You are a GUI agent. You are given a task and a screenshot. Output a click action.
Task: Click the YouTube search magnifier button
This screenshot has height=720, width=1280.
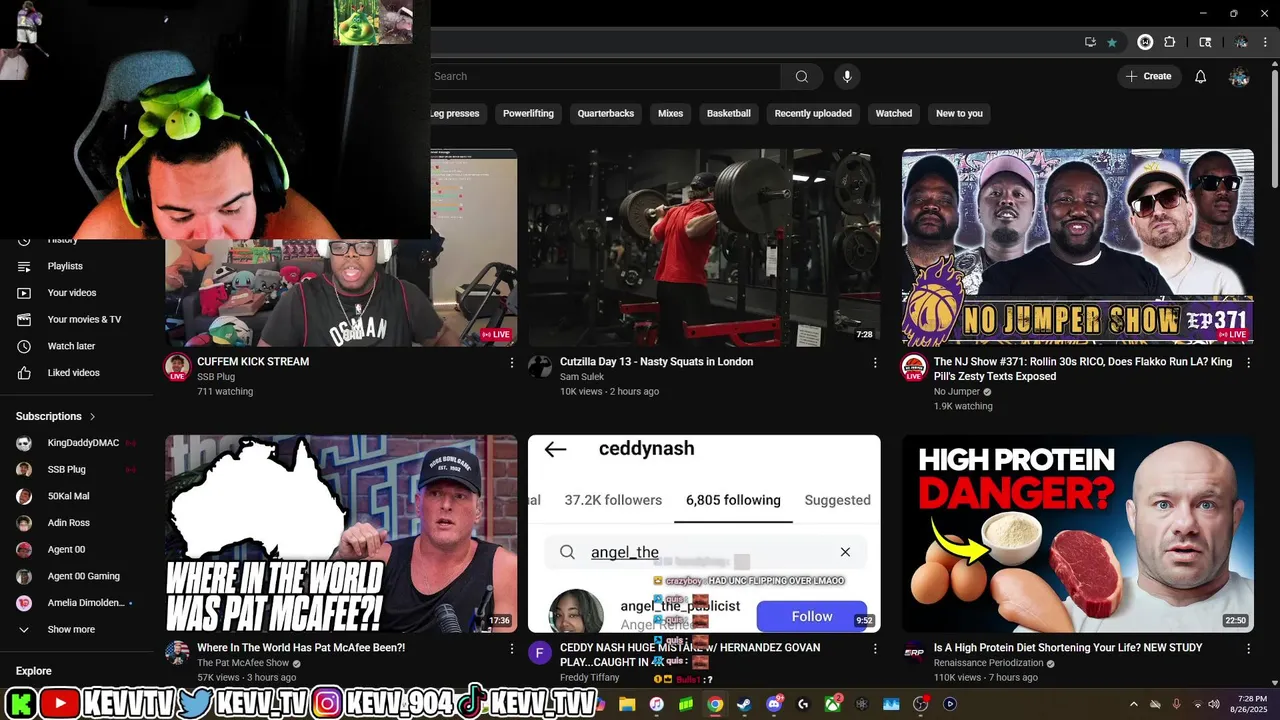click(x=801, y=76)
